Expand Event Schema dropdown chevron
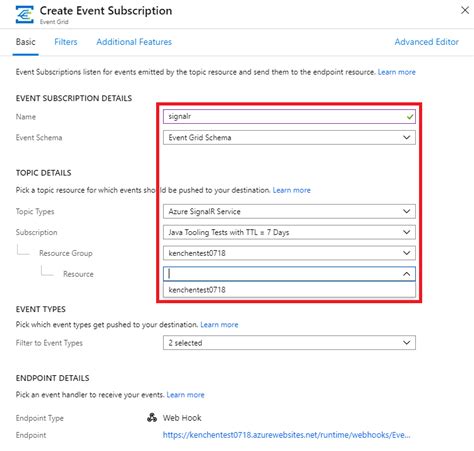 (406, 137)
